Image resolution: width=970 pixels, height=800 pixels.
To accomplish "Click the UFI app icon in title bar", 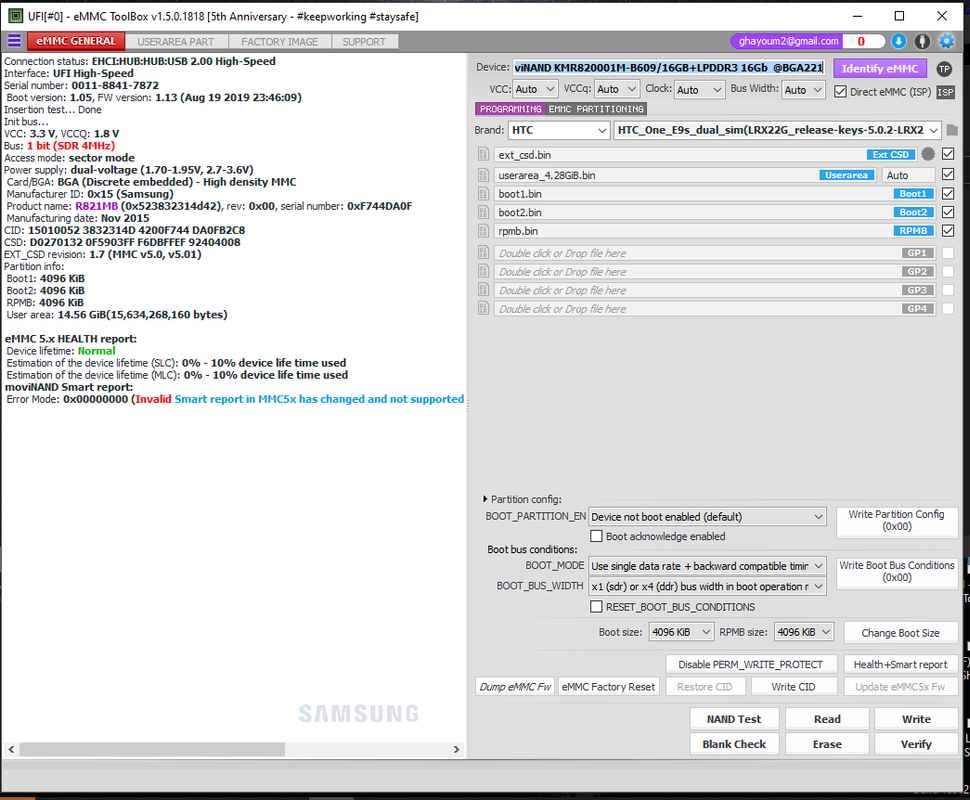I will 15,16.
